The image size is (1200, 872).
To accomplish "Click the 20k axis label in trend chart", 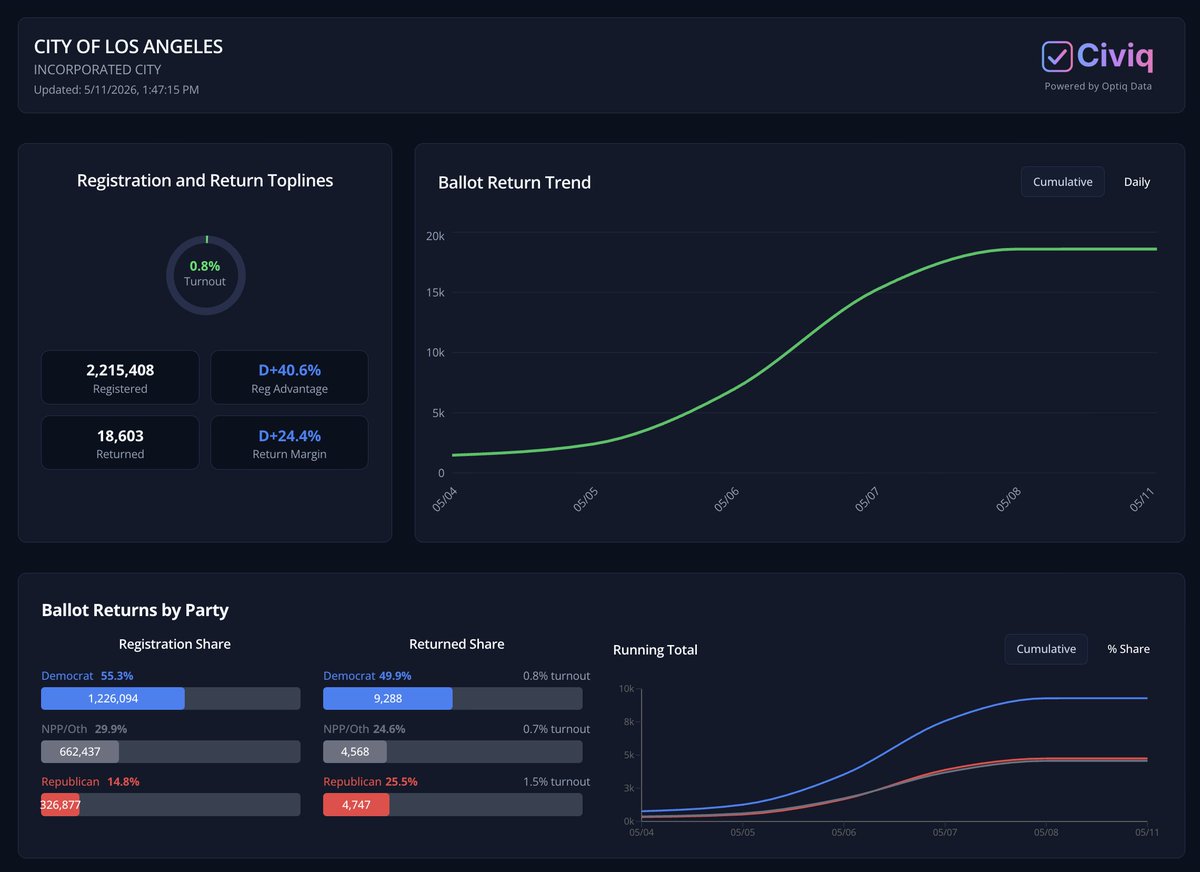I will click(435, 236).
